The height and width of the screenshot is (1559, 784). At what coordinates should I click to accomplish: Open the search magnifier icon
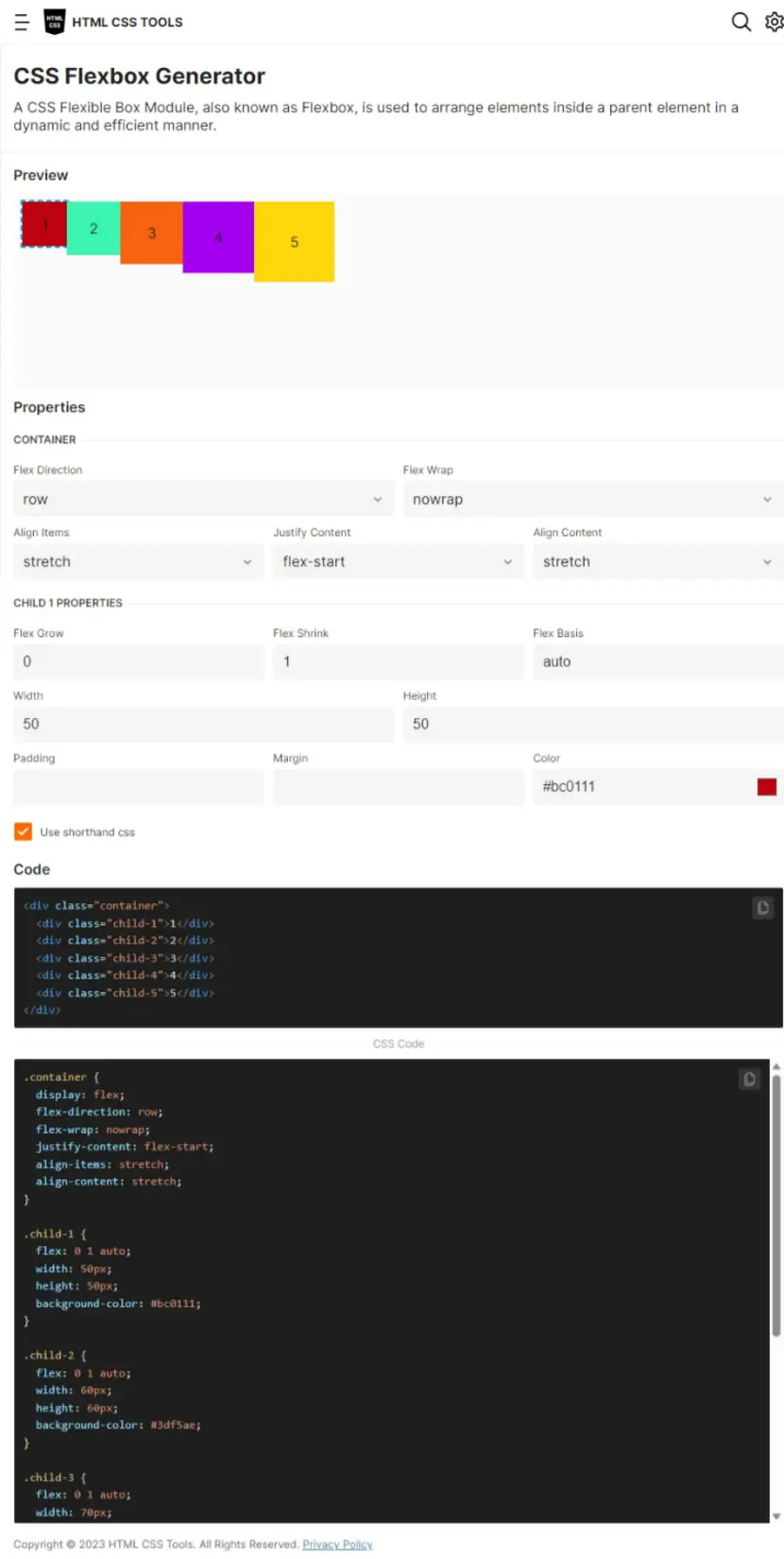click(741, 22)
